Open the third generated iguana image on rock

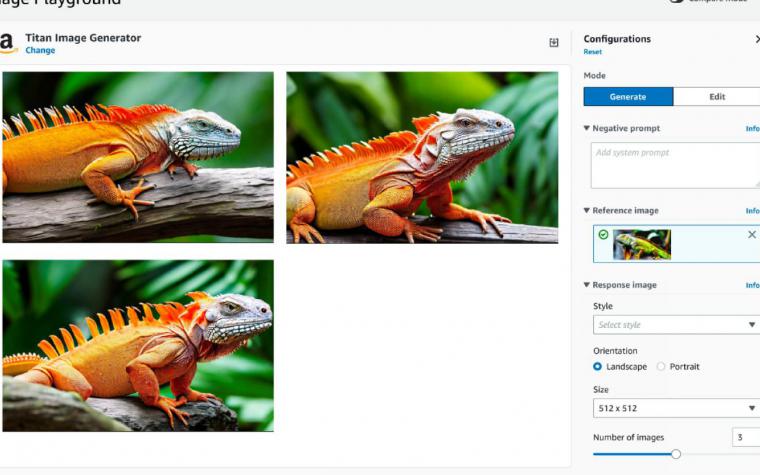point(138,346)
